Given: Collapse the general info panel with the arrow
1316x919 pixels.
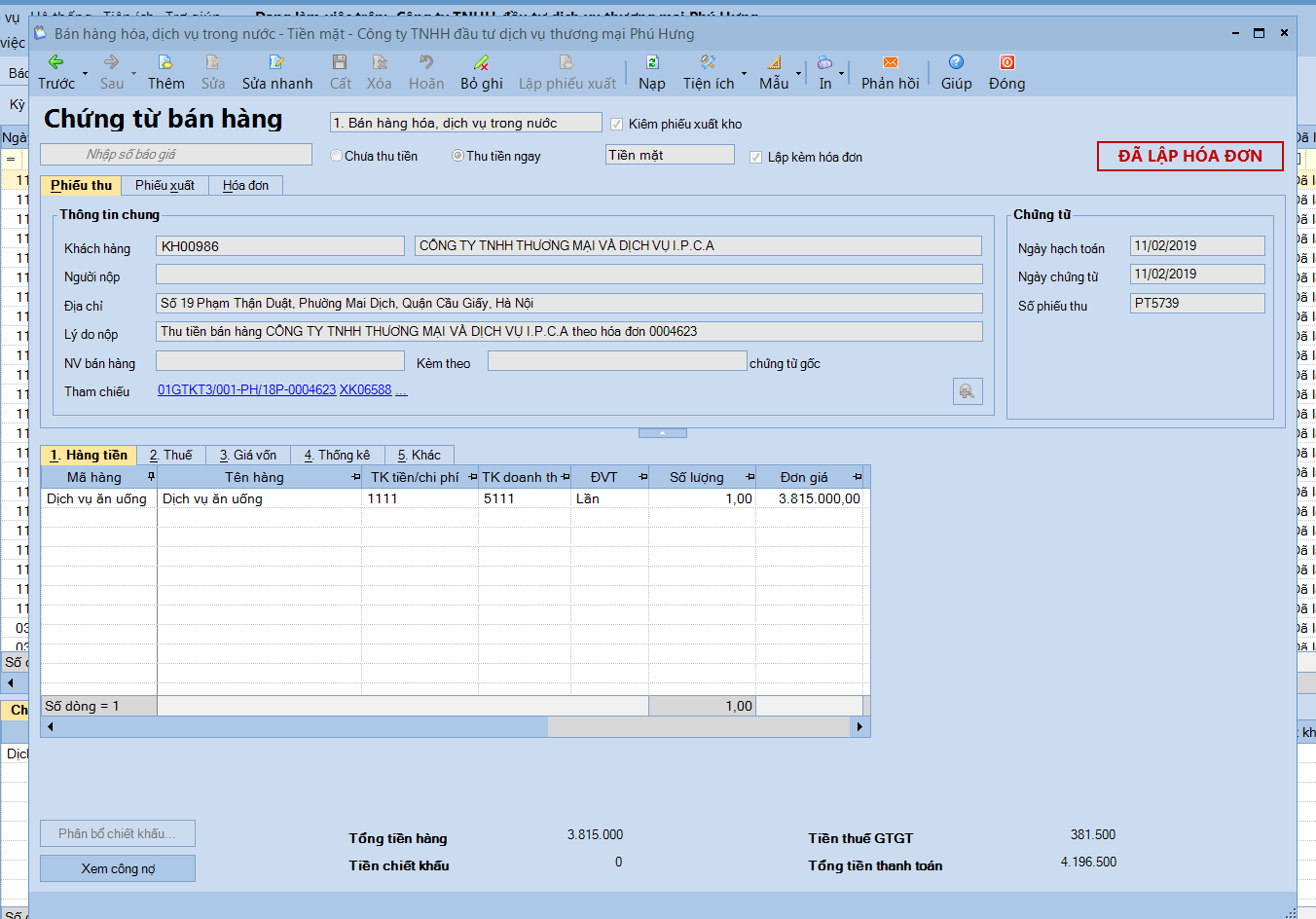Looking at the screenshot, I should (662, 433).
